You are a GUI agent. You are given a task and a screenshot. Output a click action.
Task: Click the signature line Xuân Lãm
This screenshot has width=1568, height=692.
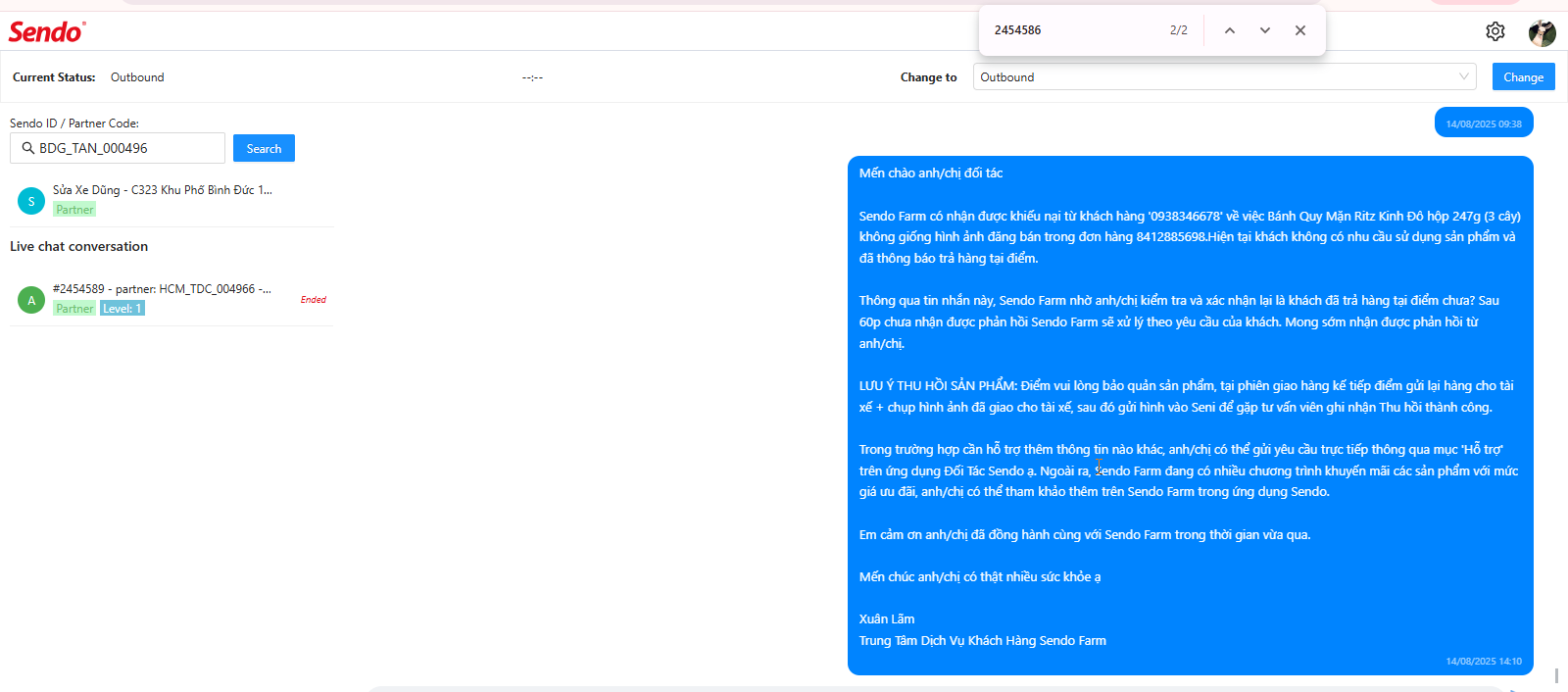click(887, 619)
